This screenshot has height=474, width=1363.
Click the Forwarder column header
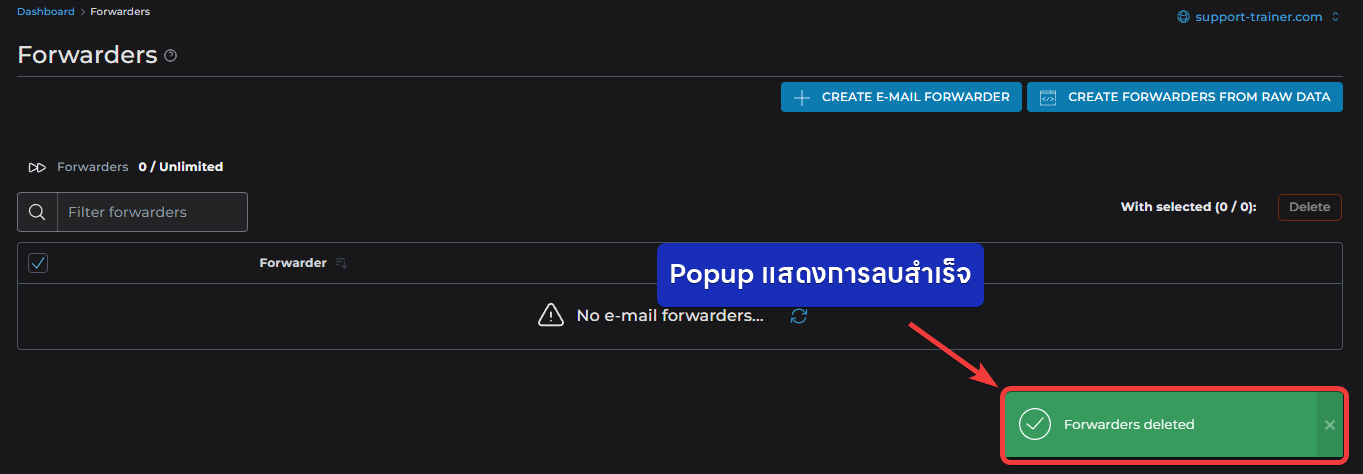pyautogui.click(x=293, y=263)
